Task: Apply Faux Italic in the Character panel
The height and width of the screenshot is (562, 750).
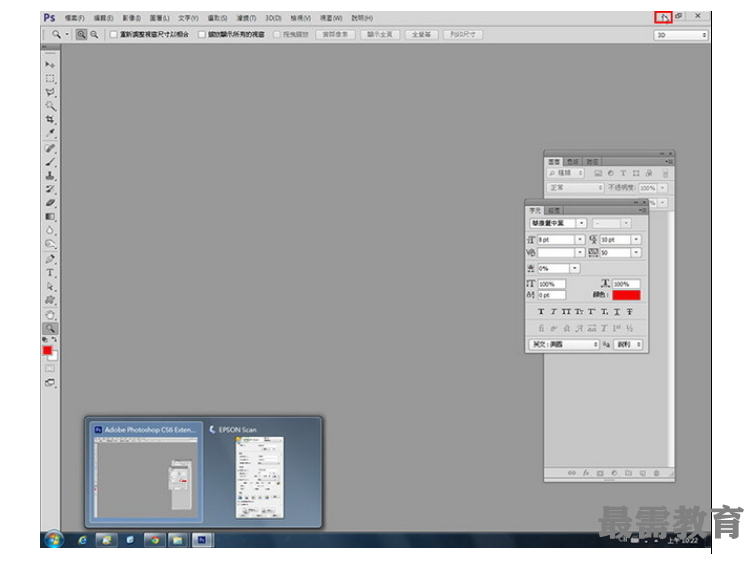Action: [553, 312]
